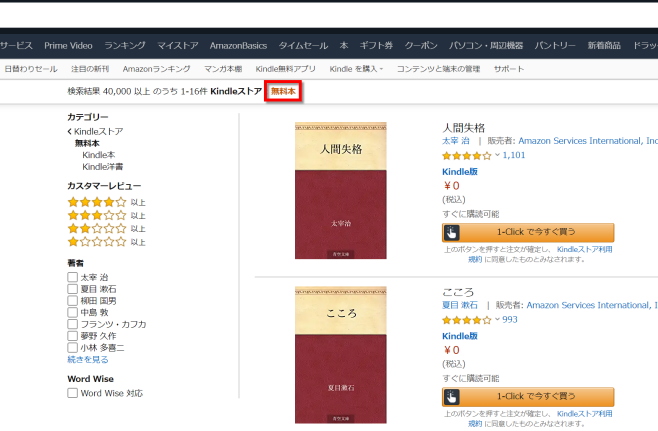Viewport: 658px width, 431px height.
Task: Select 無料本 in the category tree
Action: (x=87, y=143)
